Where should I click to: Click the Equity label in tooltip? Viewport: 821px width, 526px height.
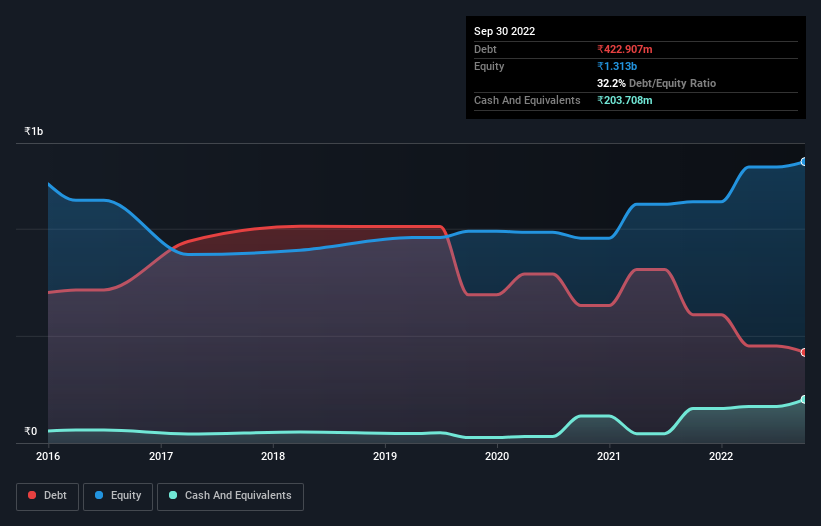[x=489, y=66]
